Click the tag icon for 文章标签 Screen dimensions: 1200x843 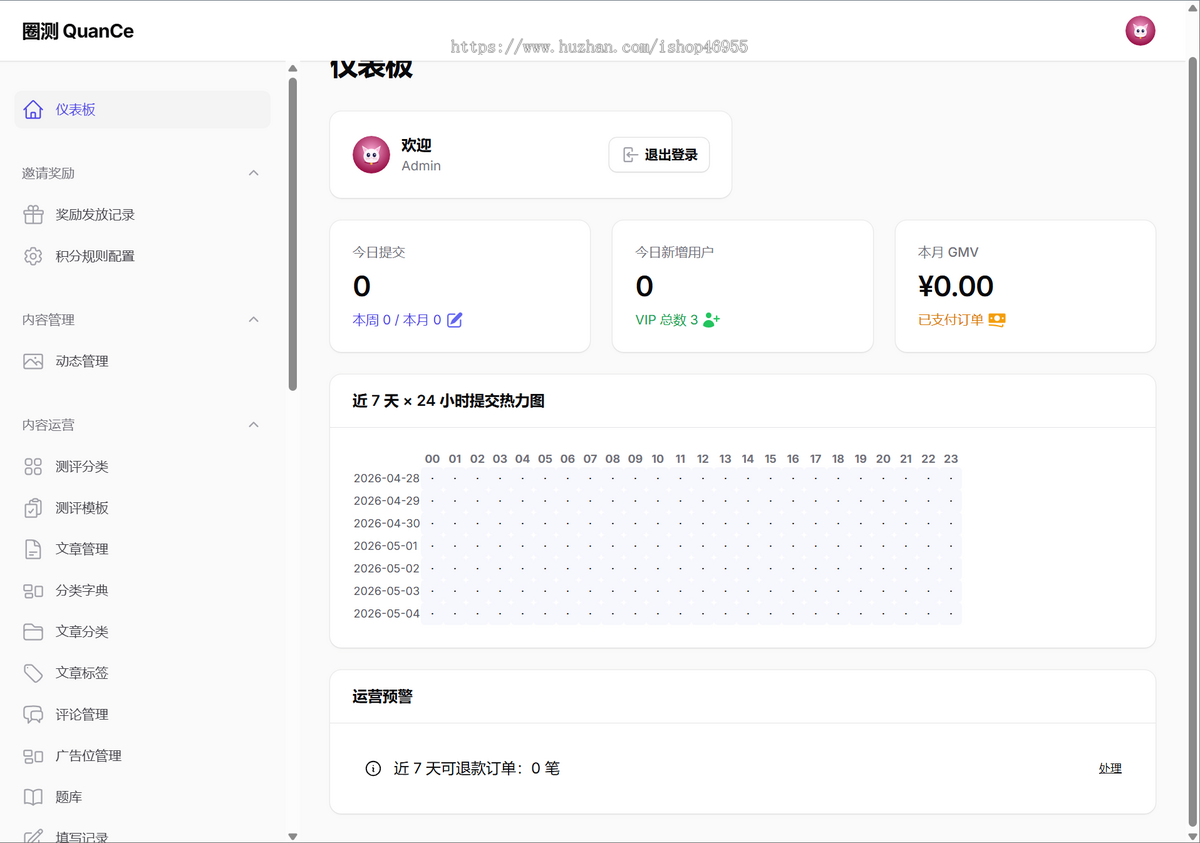(33, 673)
